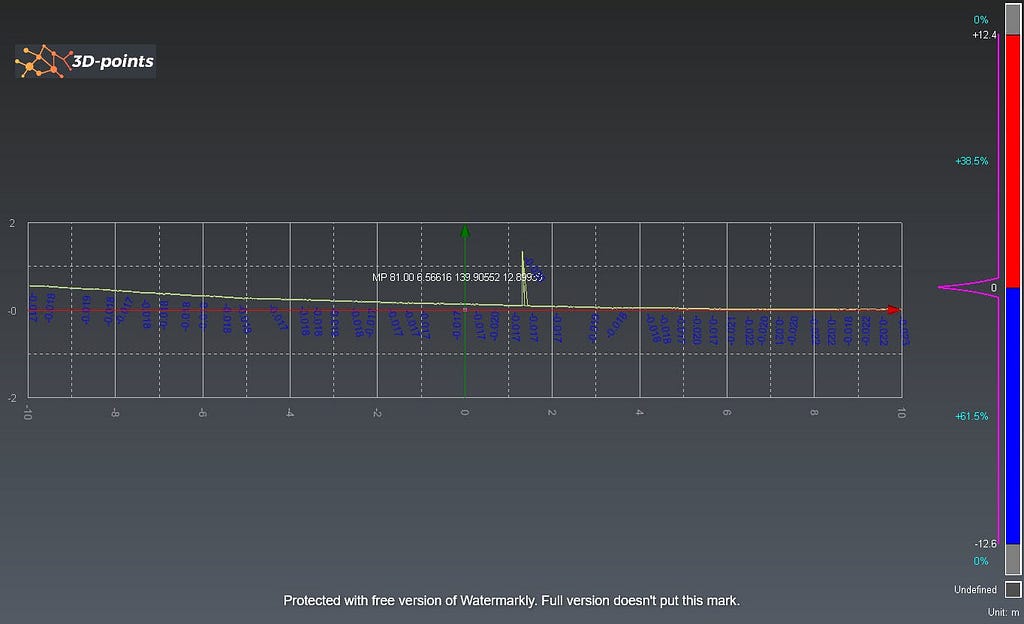The height and width of the screenshot is (624, 1024).
Task: Click the +61.5% percentage label
Action: point(972,416)
